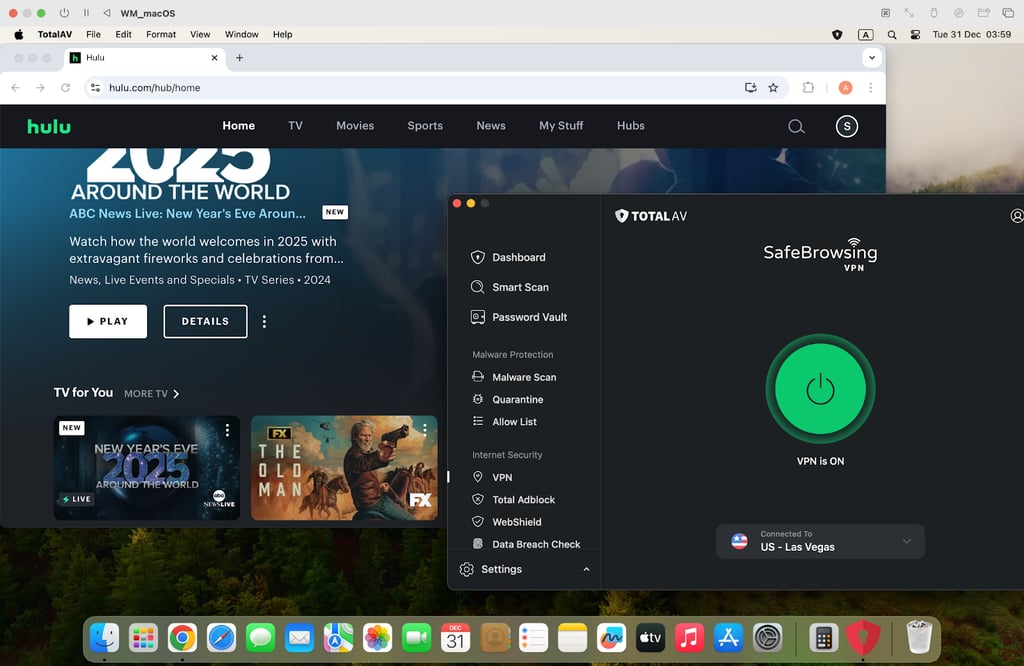
Task: Launch Safari from the Dock
Action: pos(221,637)
